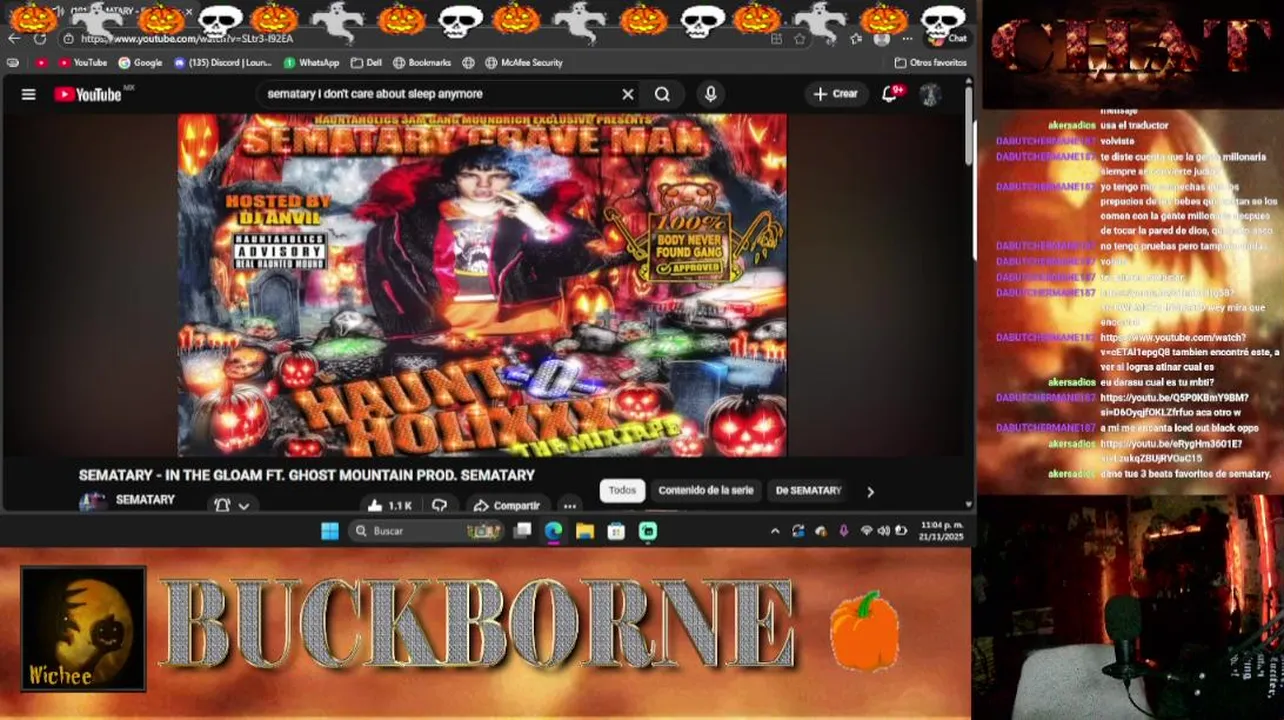Click chat message 'dame tus 3 beats favoritos'

coord(1185,474)
